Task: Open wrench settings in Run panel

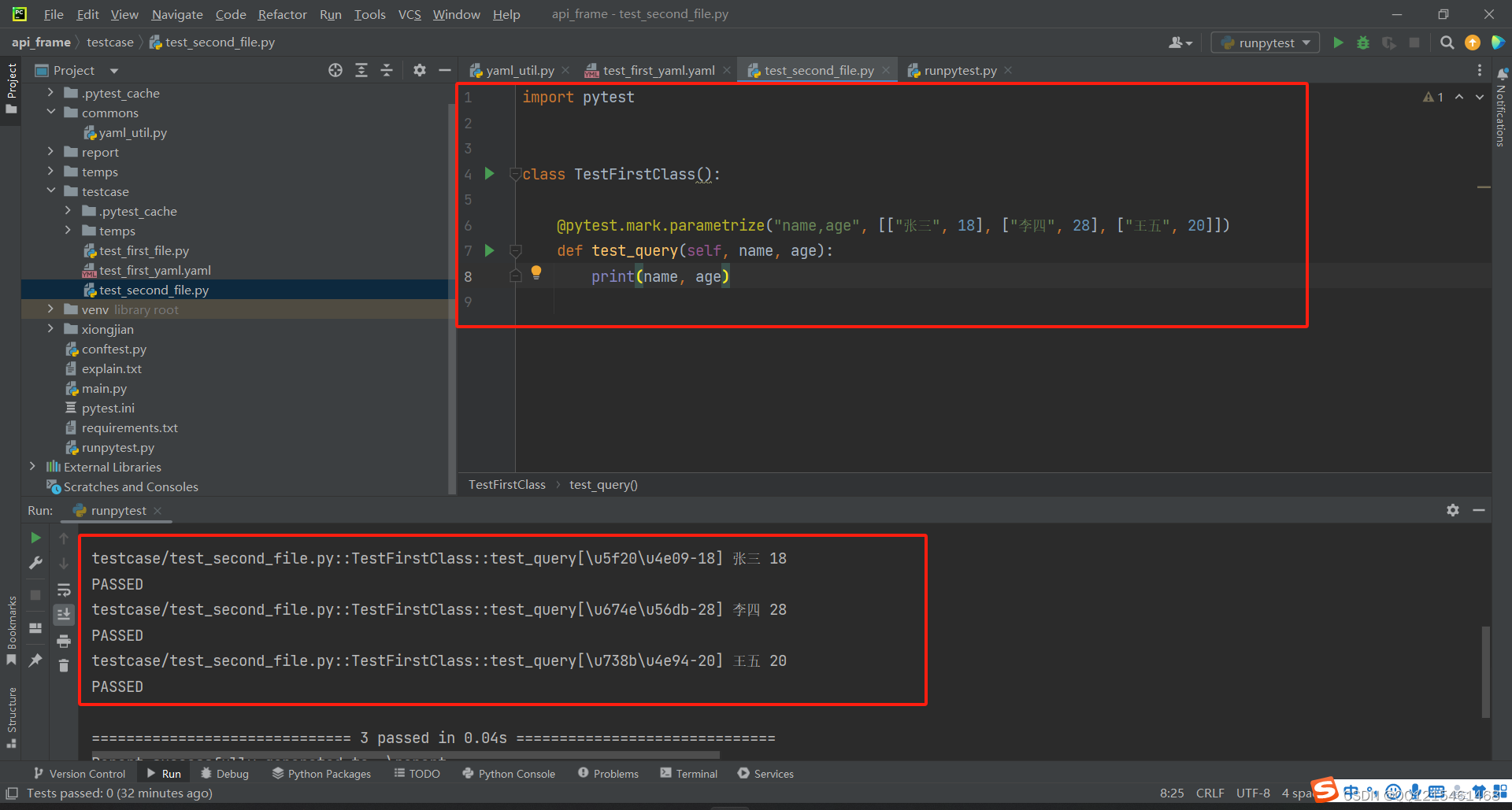Action: (35, 563)
